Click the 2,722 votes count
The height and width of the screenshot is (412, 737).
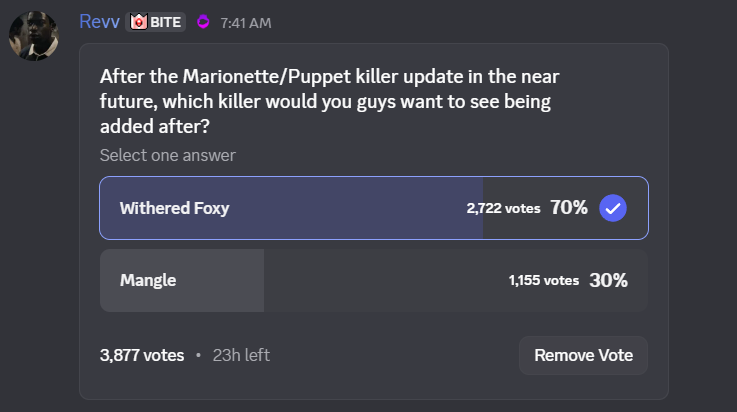click(503, 208)
